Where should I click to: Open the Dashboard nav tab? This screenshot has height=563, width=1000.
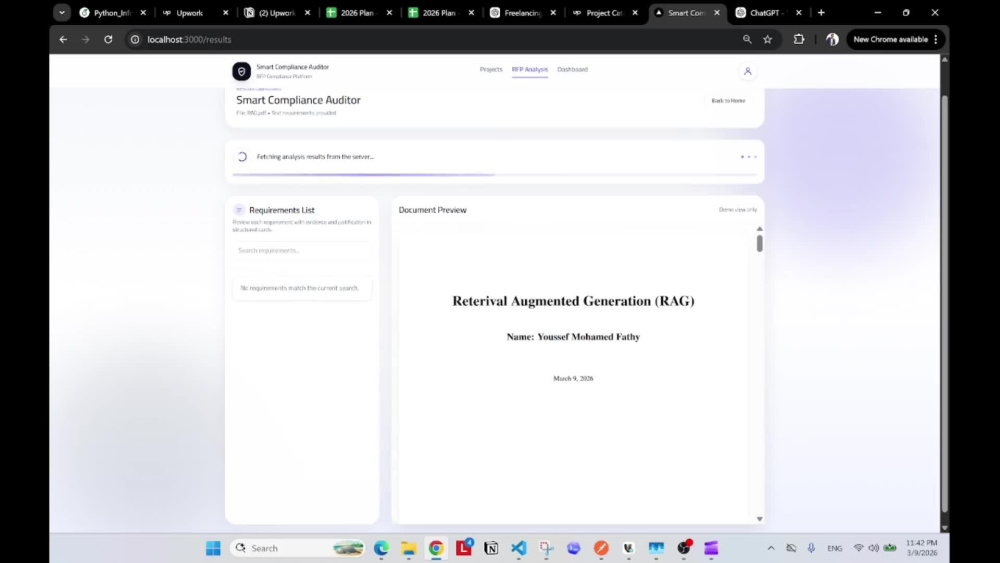[572, 69]
